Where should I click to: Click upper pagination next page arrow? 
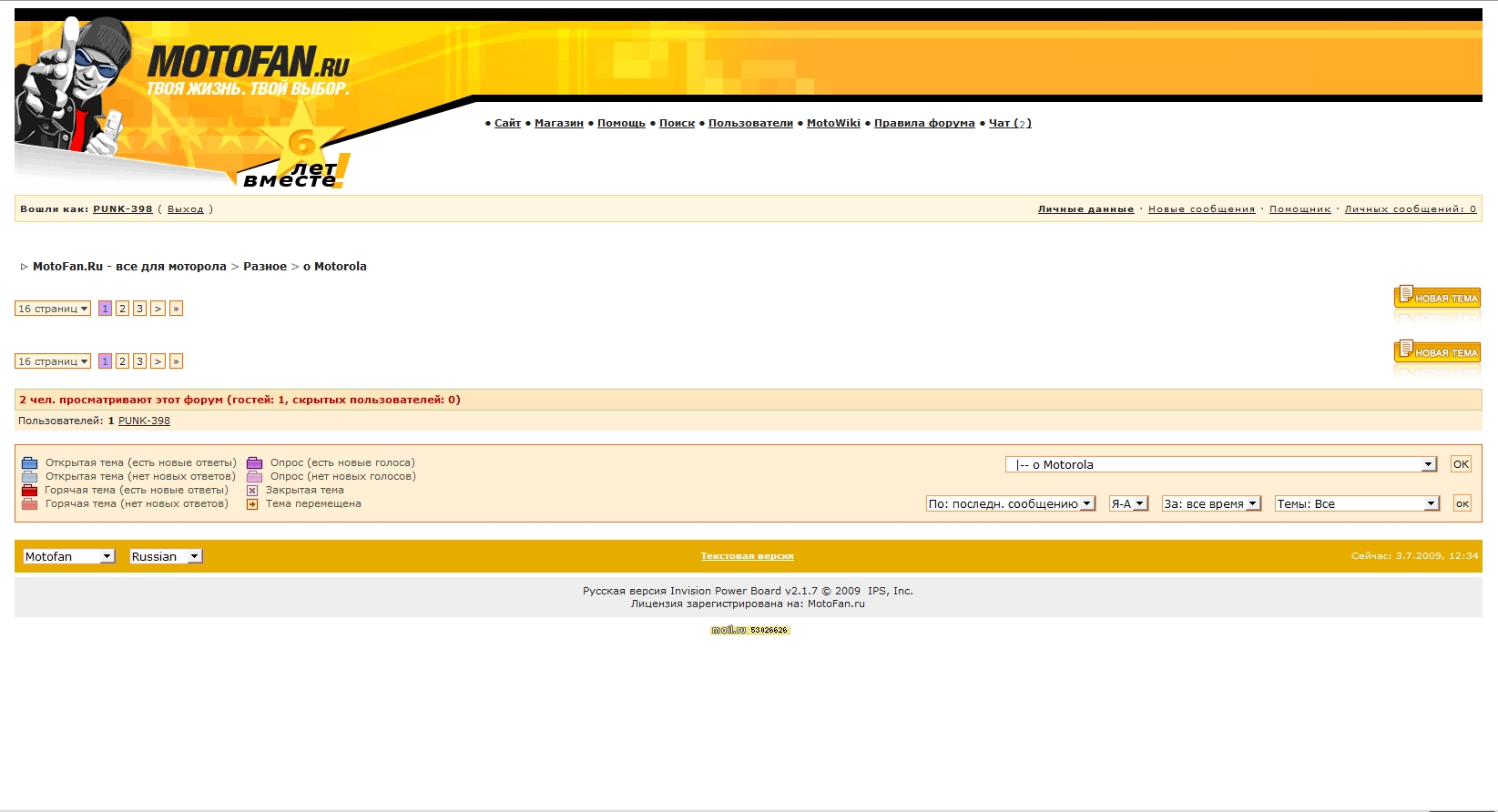click(x=158, y=309)
